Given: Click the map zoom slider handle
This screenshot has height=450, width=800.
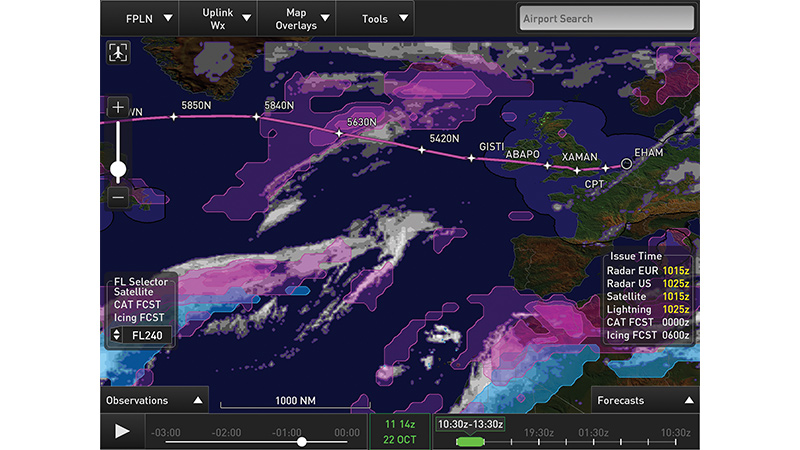Looking at the screenshot, I should coord(118,169).
